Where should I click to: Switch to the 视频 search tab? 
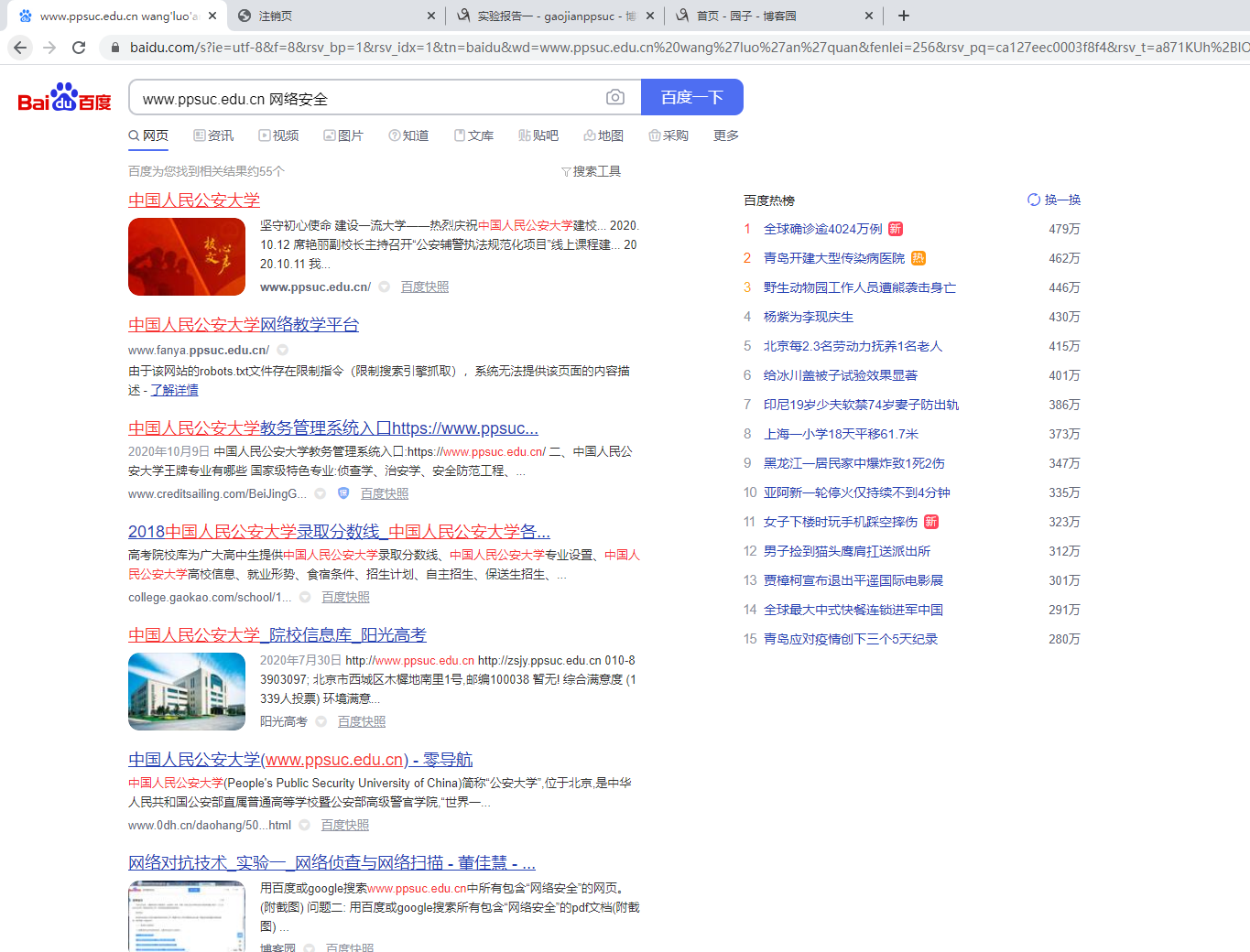pyautogui.click(x=278, y=135)
